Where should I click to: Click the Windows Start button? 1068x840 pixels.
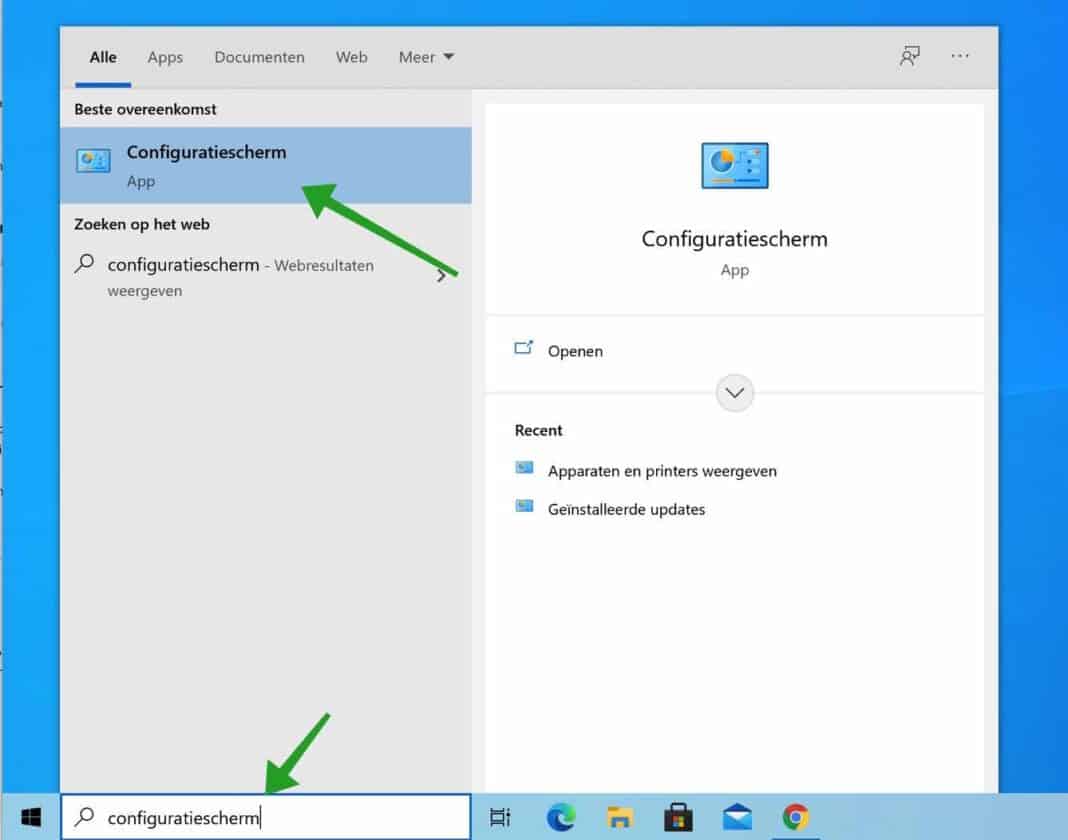[x=30, y=817]
